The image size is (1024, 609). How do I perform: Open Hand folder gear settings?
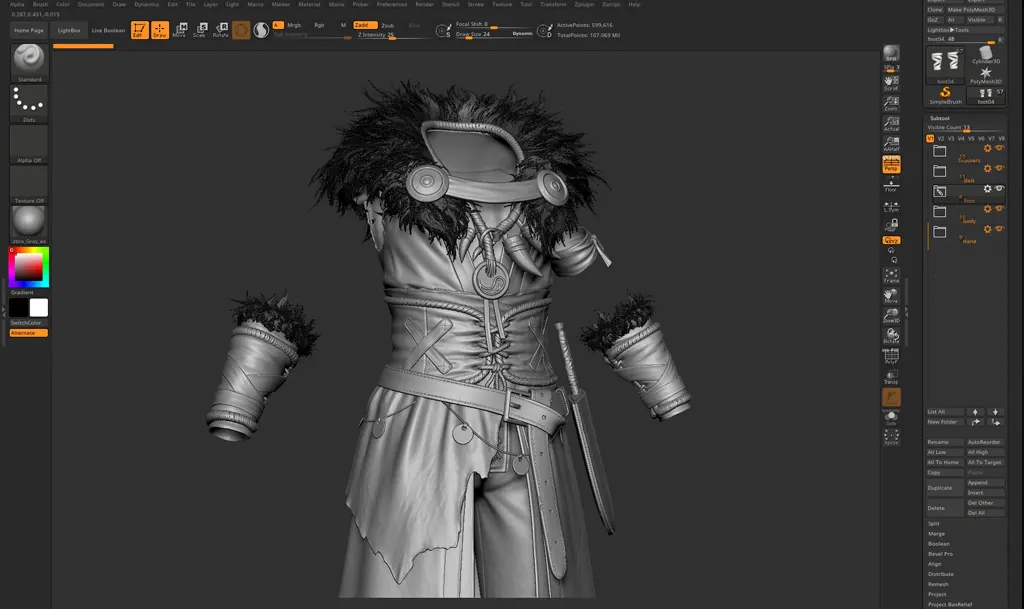click(987, 229)
